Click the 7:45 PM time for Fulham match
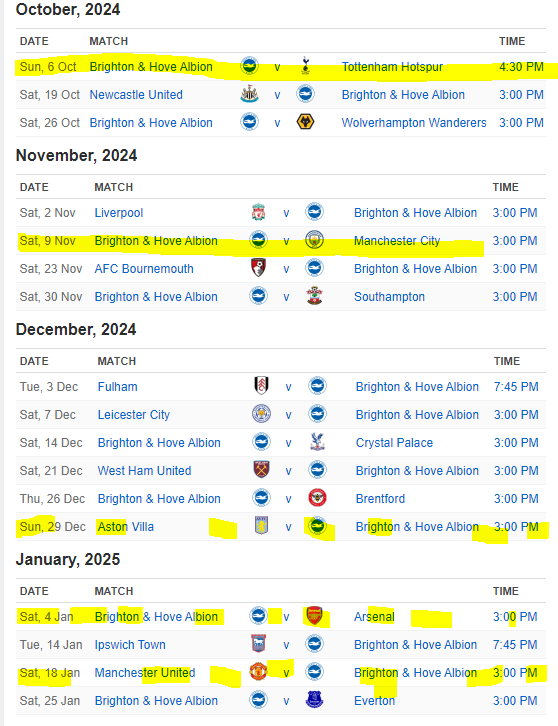This screenshot has width=558, height=726. tap(516, 387)
